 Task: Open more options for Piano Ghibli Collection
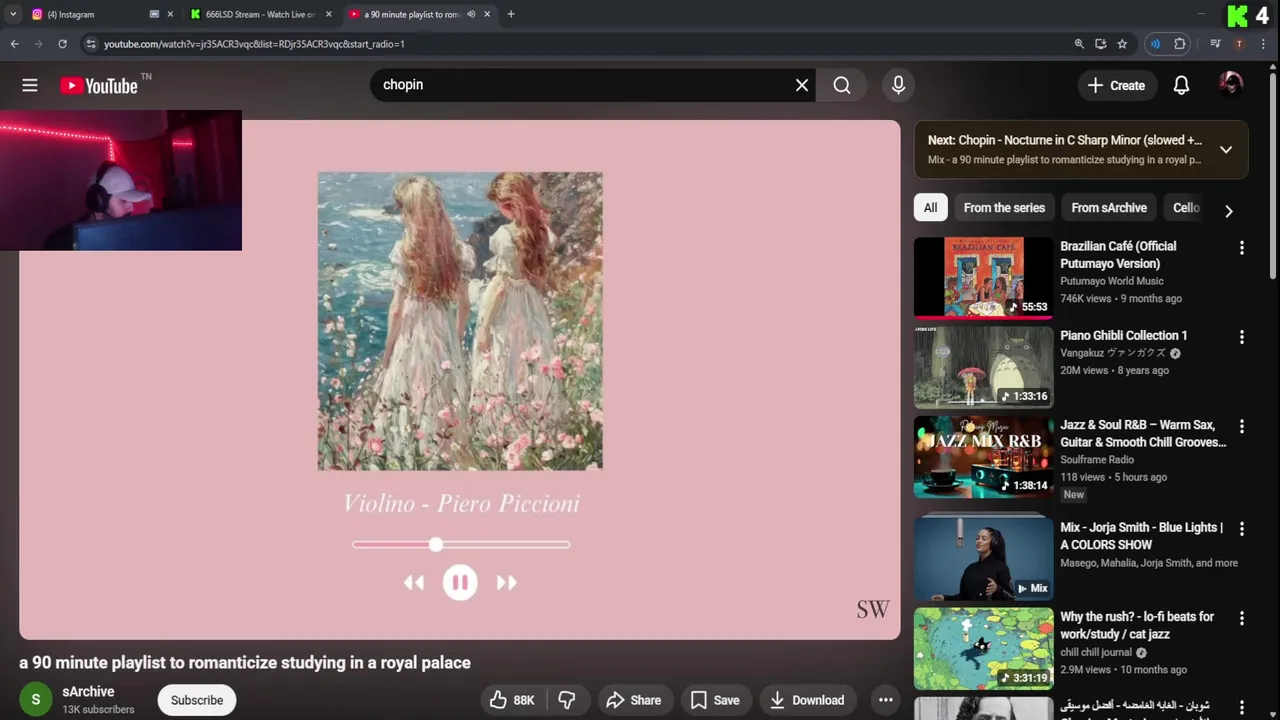coord(1242,337)
